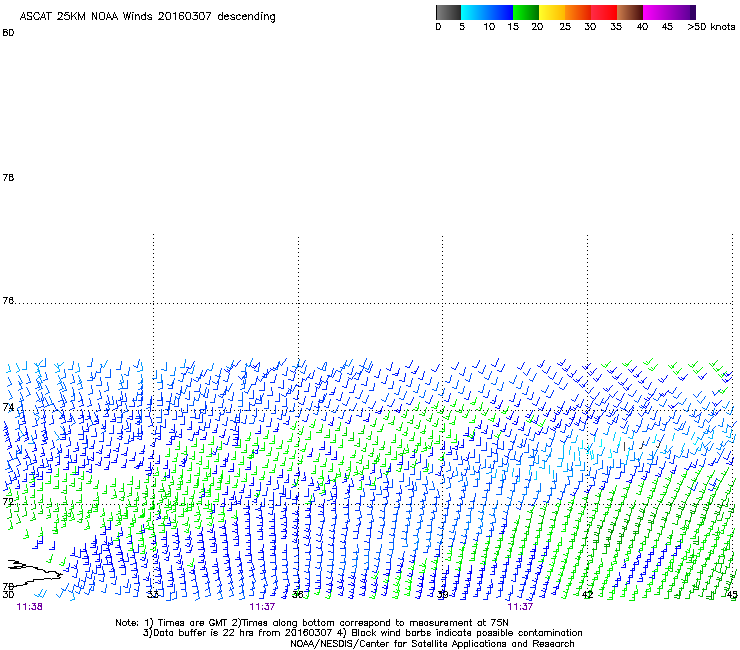
Task: Pick the red 30-35 knots legend swatch
Action: (x=604, y=12)
